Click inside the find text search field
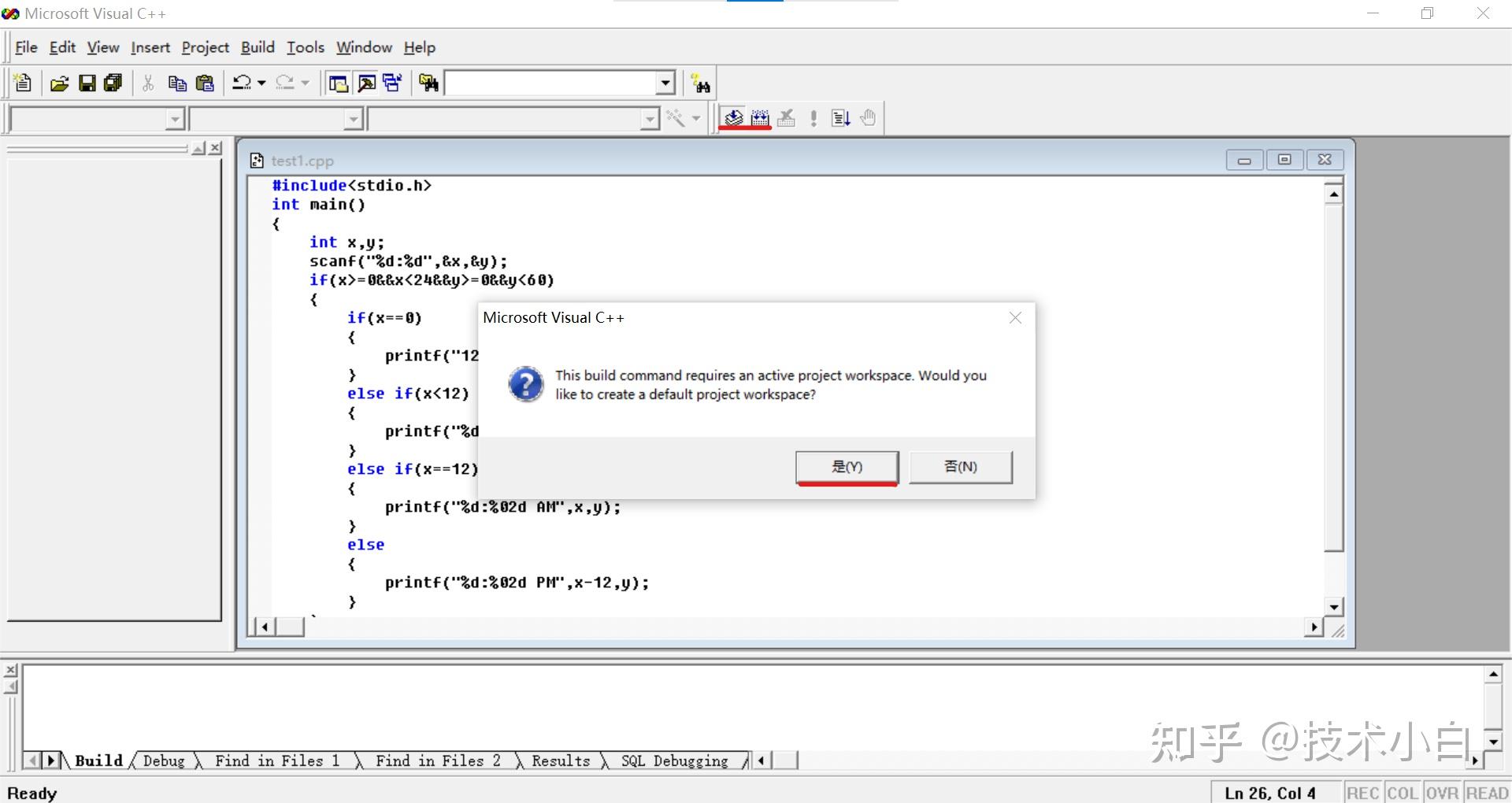This screenshot has width=1512, height=803. 551,83
